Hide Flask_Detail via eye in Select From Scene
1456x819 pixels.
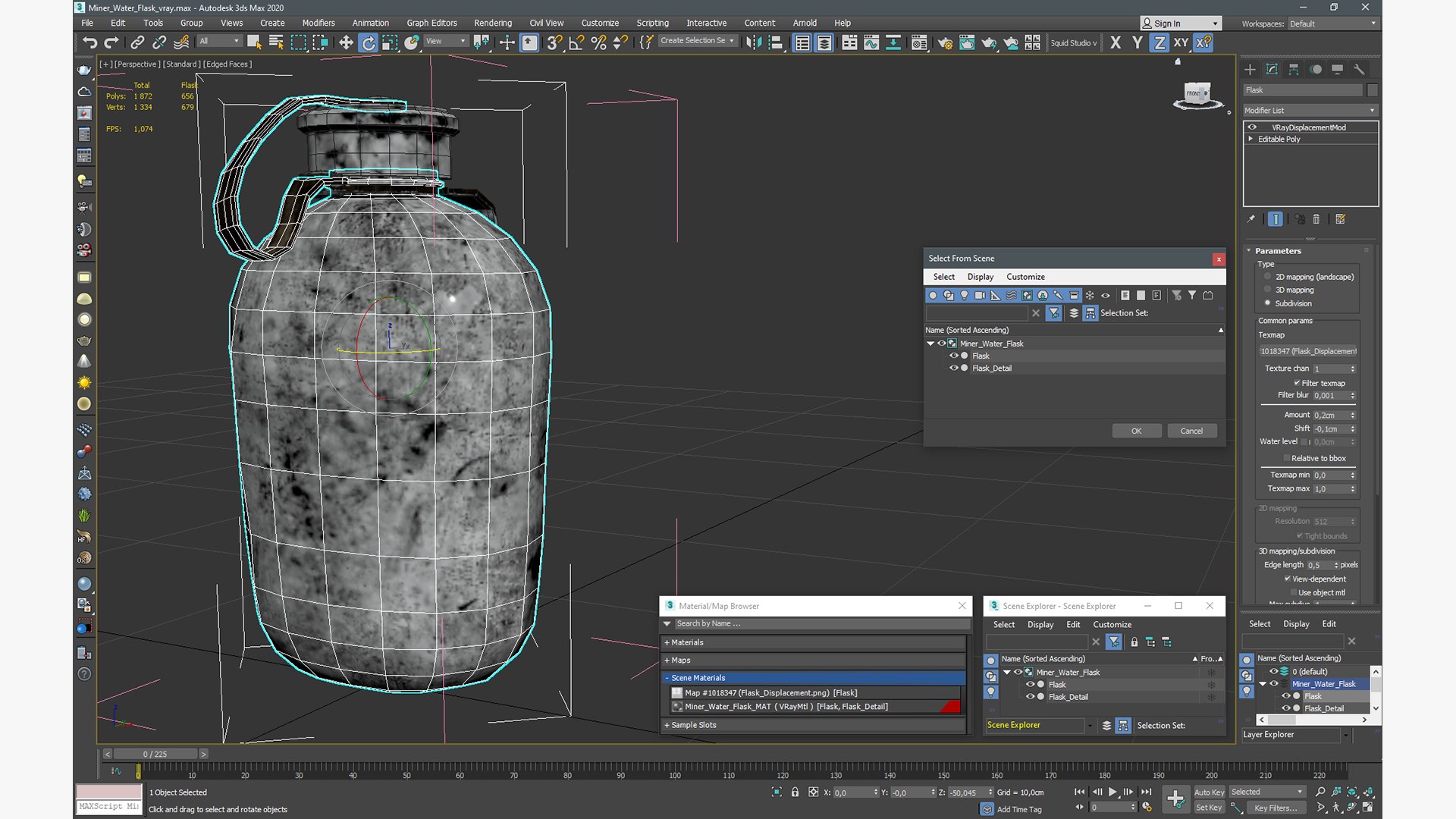[x=954, y=368]
